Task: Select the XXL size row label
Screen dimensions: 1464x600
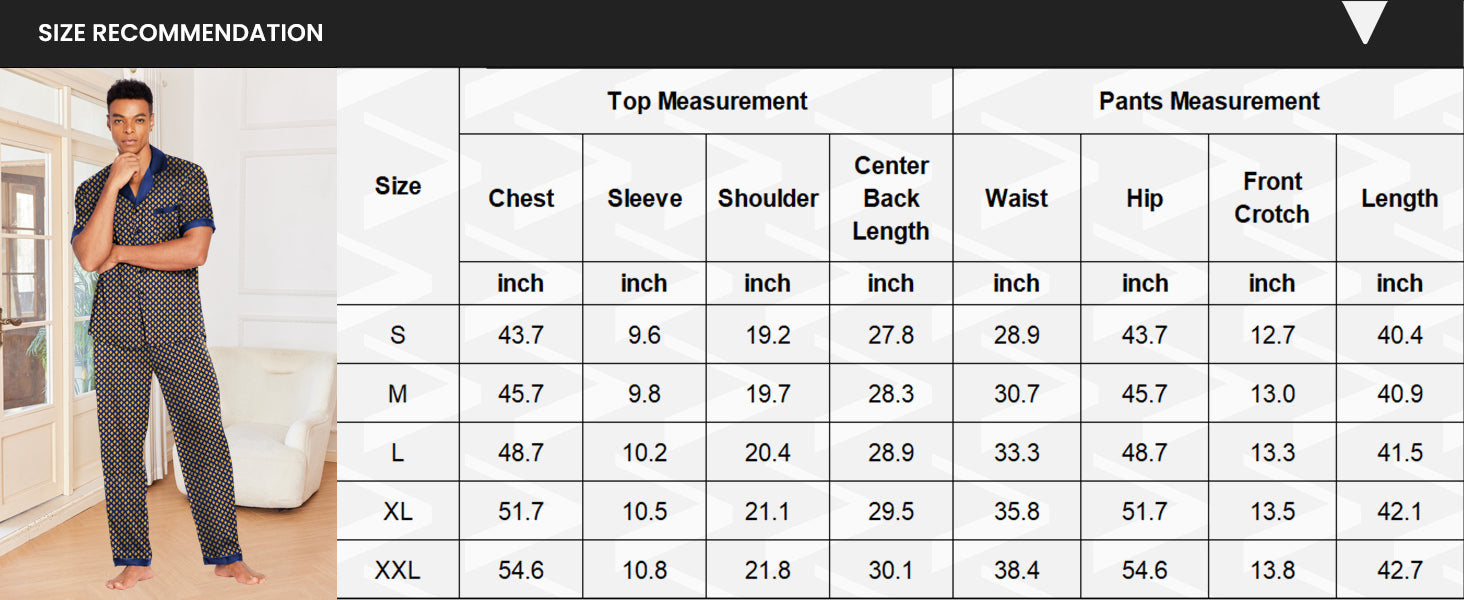Action: [398, 570]
